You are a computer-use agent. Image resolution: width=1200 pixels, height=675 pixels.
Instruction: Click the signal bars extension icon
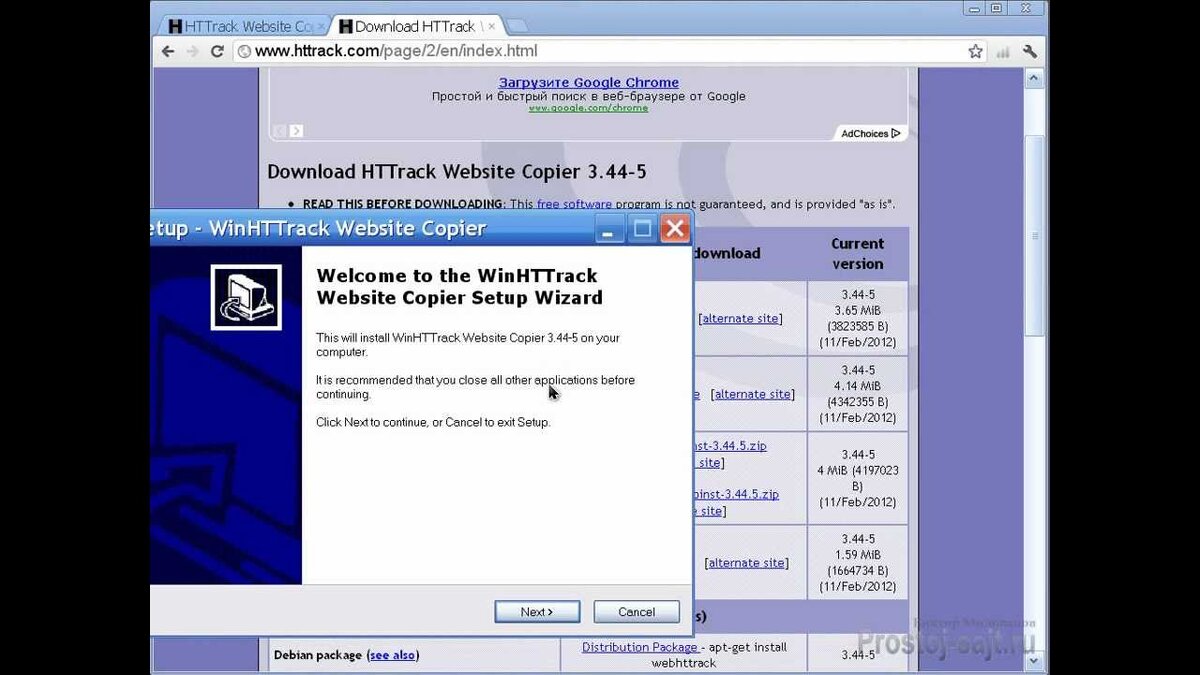(x=1004, y=52)
